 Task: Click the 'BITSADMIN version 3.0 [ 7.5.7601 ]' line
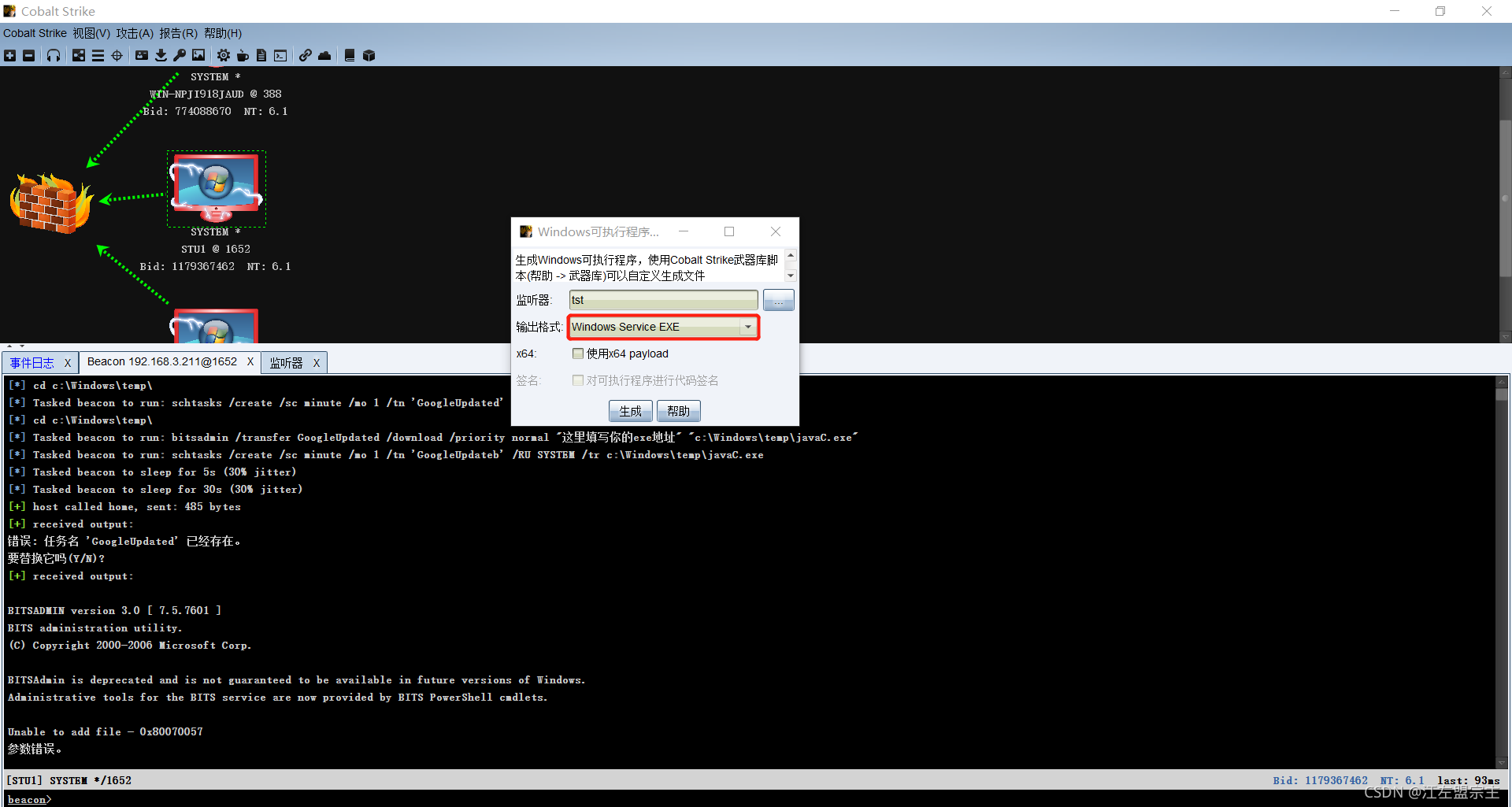point(114,610)
